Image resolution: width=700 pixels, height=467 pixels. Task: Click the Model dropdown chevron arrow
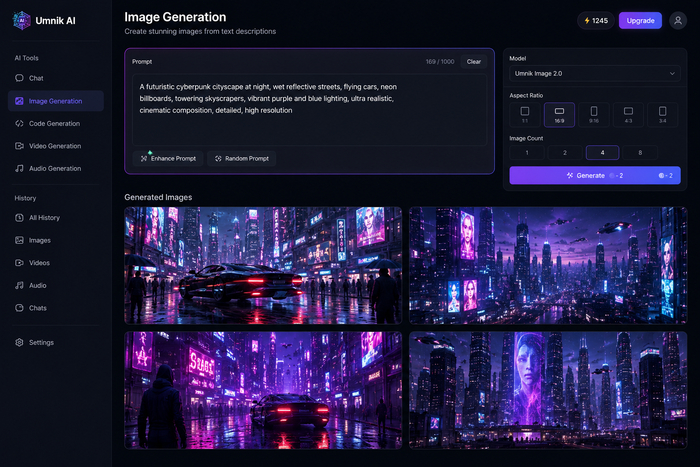(672, 74)
